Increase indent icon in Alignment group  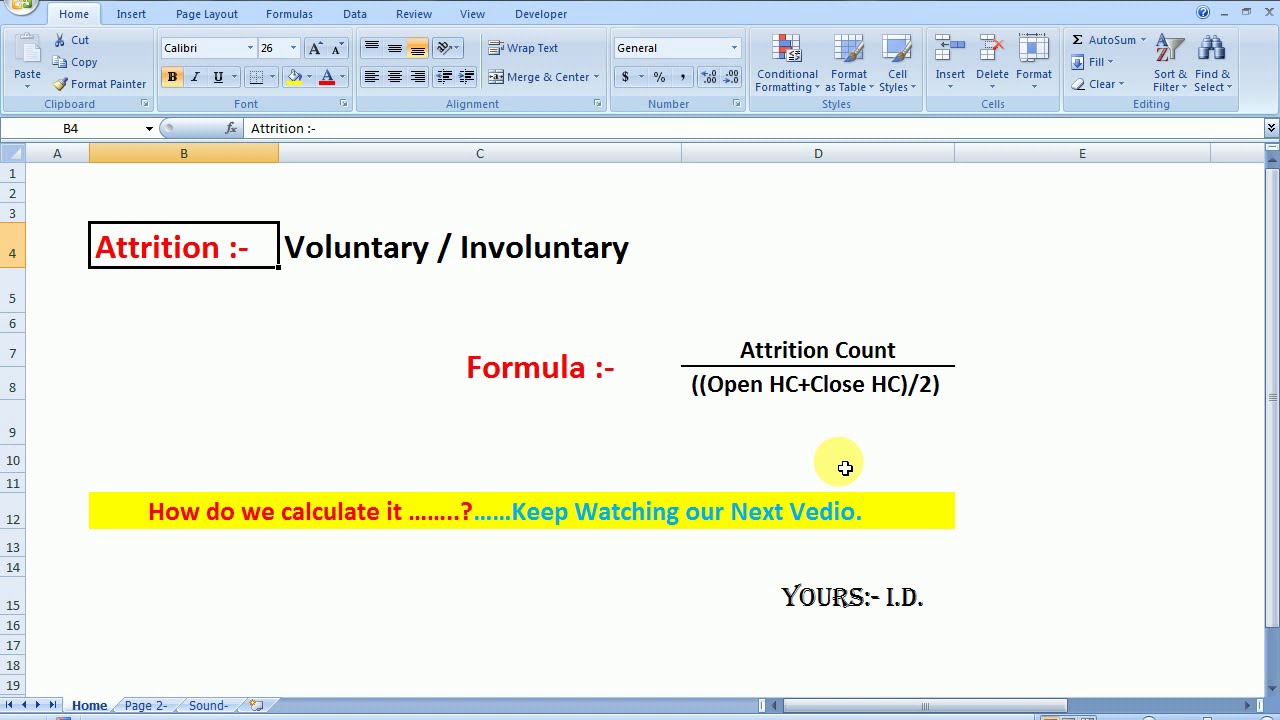point(467,77)
